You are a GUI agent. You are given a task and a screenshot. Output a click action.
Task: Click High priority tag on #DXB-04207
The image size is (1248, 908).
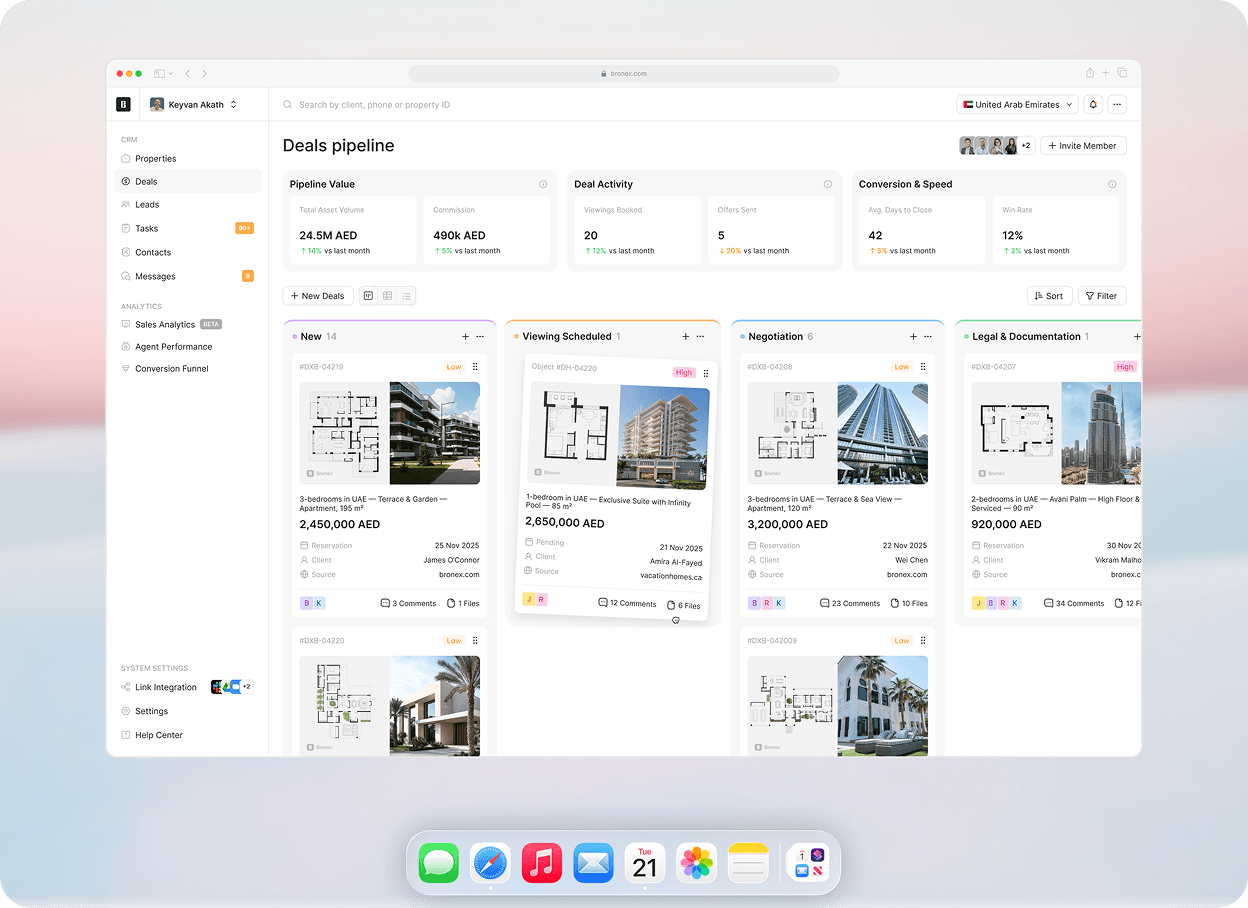click(1125, 367)
